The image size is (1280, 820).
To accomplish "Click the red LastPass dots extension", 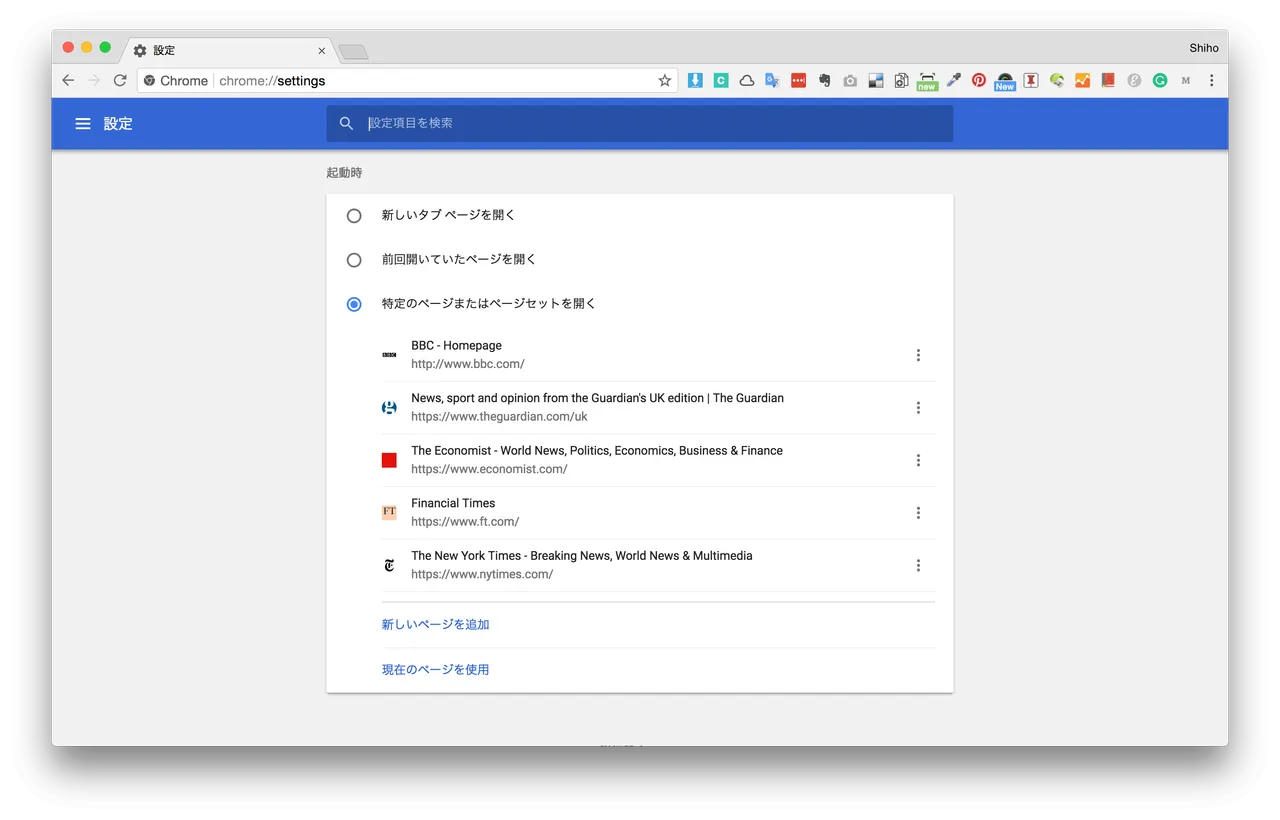I will click(798, 81).
